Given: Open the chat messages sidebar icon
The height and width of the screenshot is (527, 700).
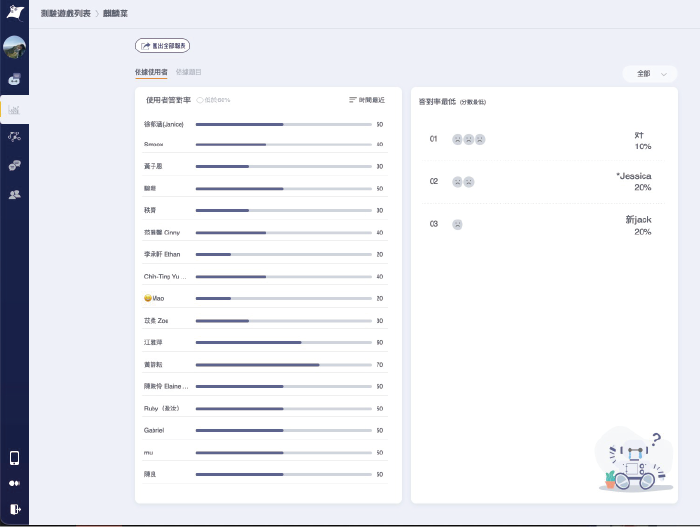Looking at the screenshot, I should coord(15,165).
